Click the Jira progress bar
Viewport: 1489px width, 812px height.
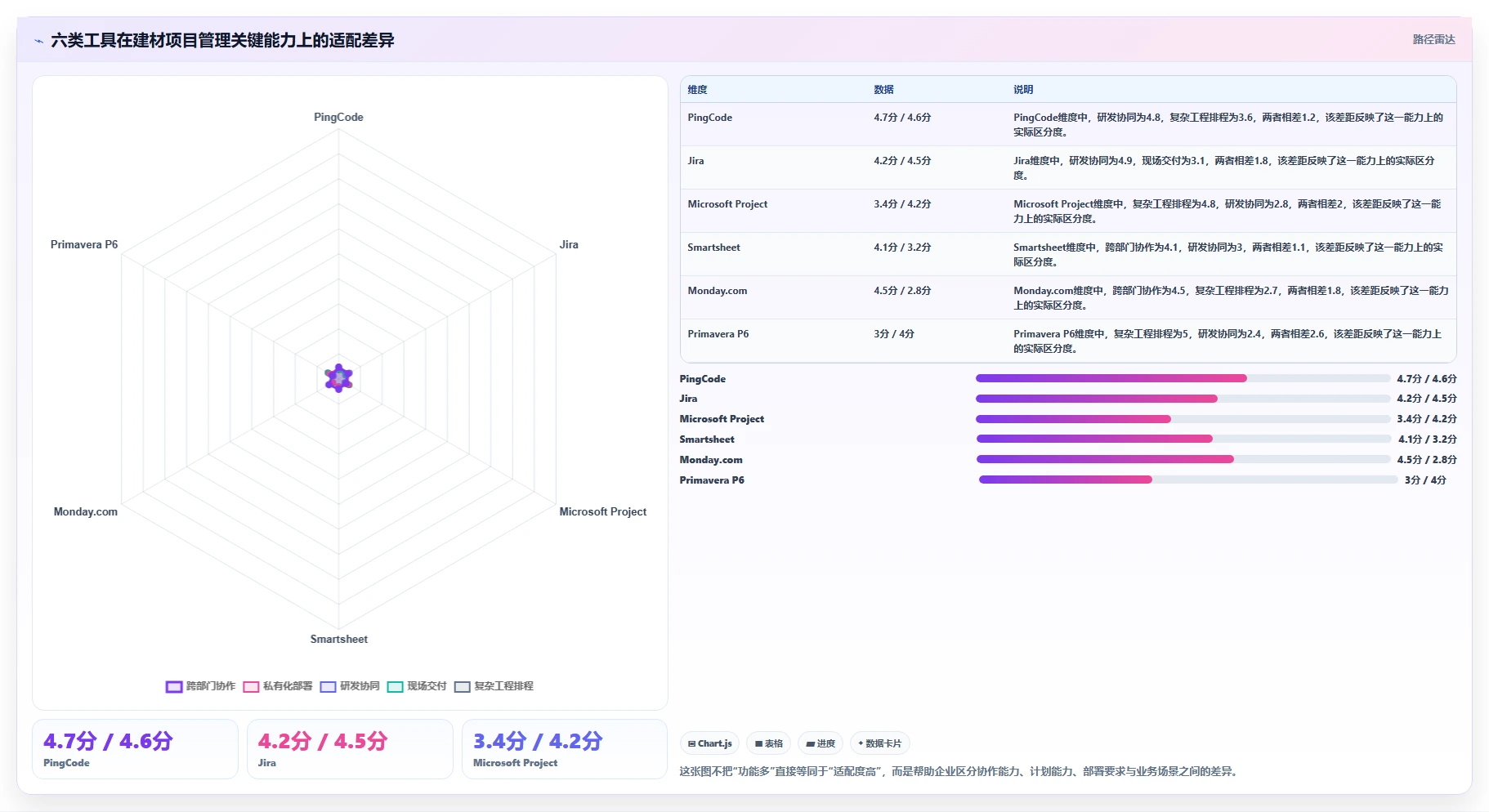(1183, 399)
